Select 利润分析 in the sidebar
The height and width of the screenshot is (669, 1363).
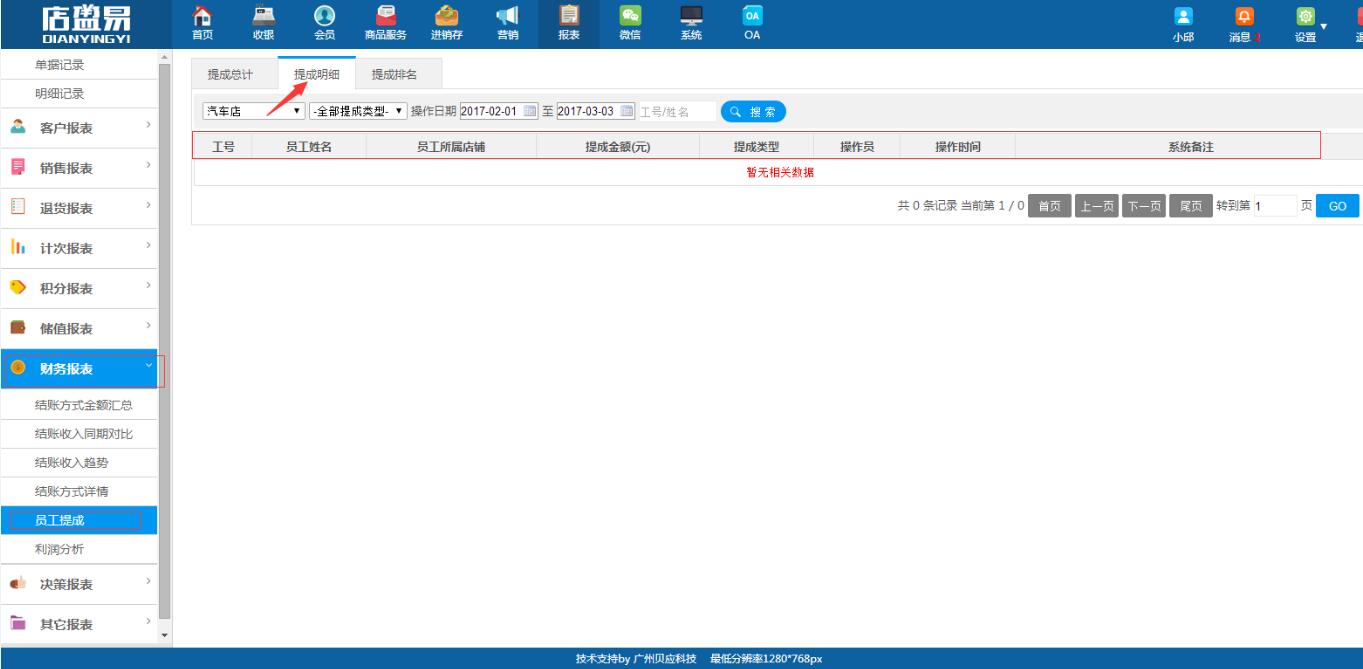(62, 547)
